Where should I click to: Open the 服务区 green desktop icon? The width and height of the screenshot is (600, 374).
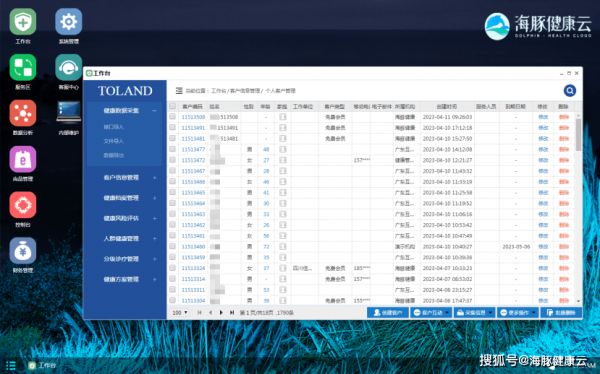click(23, 67)
